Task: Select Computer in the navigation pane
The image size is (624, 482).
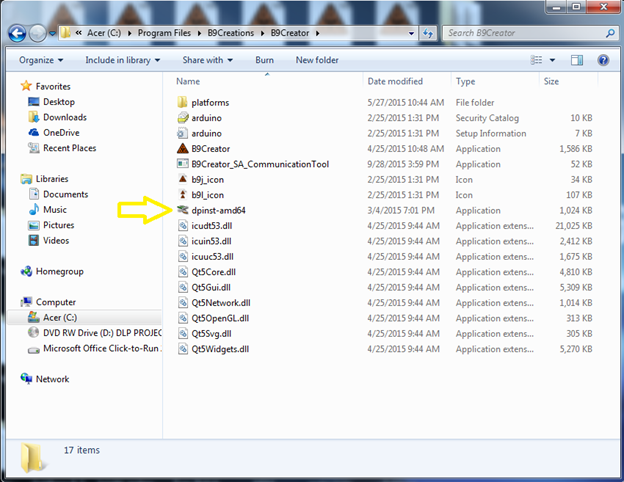Action: [x=56, y=302]
